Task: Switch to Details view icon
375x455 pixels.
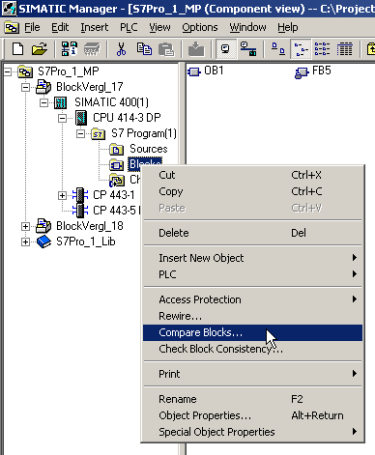Action: [344, 49]
